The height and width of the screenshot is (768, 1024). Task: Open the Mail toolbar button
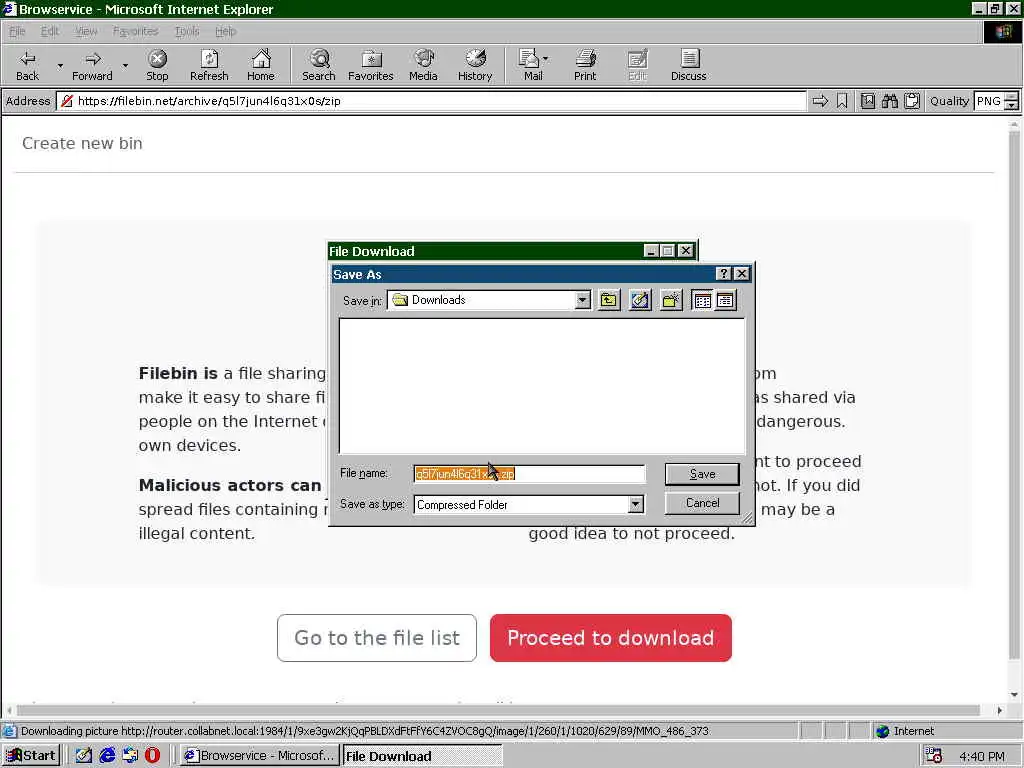530,65
